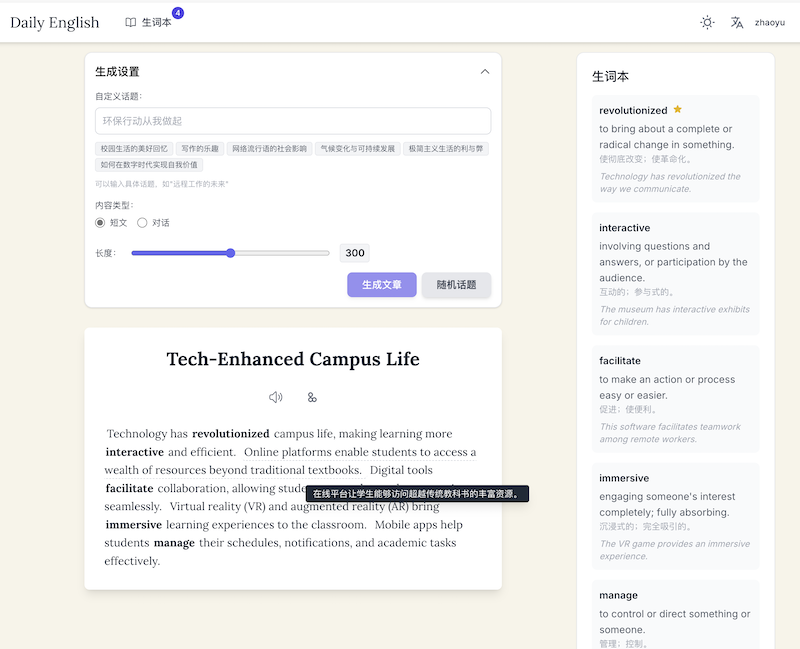Click the custom topic input field

pyautogui.click(x=293, y=121)
